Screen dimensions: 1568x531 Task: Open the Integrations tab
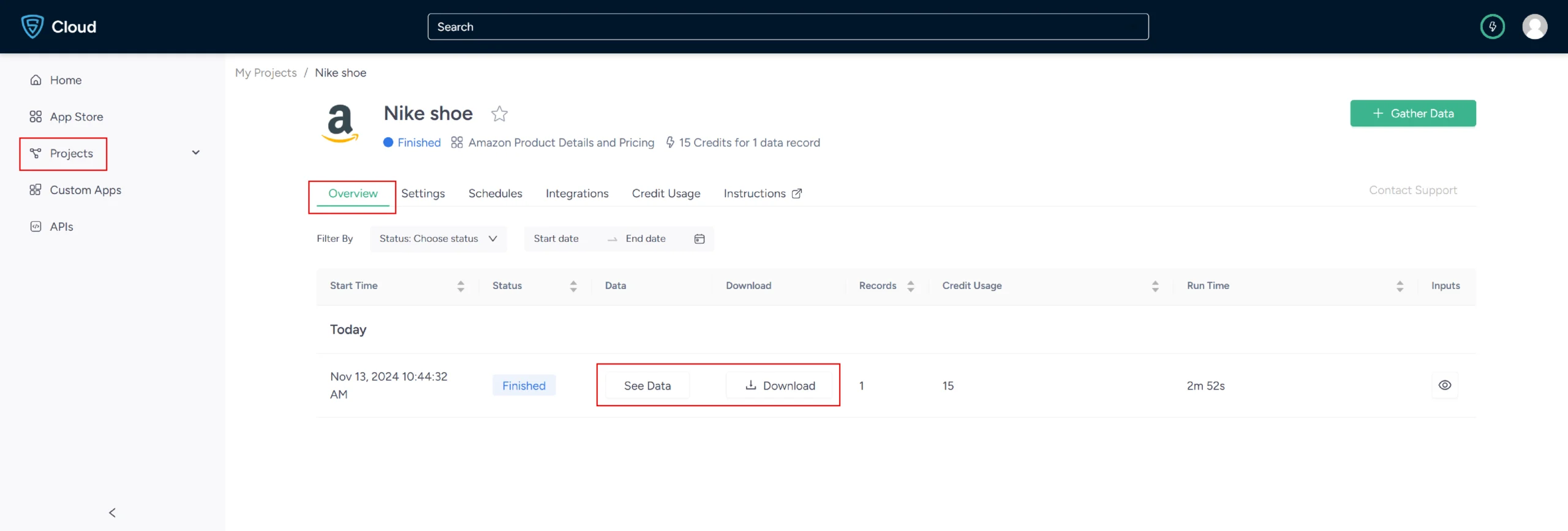point(577,194)
